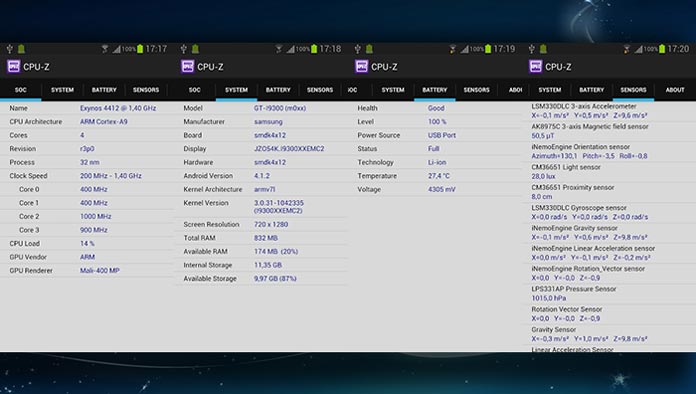This screenshot has height=394, width=696.
Task: Tap the green battery notification icon beside USB, 17:19 screen
Action: pos(369,49)
